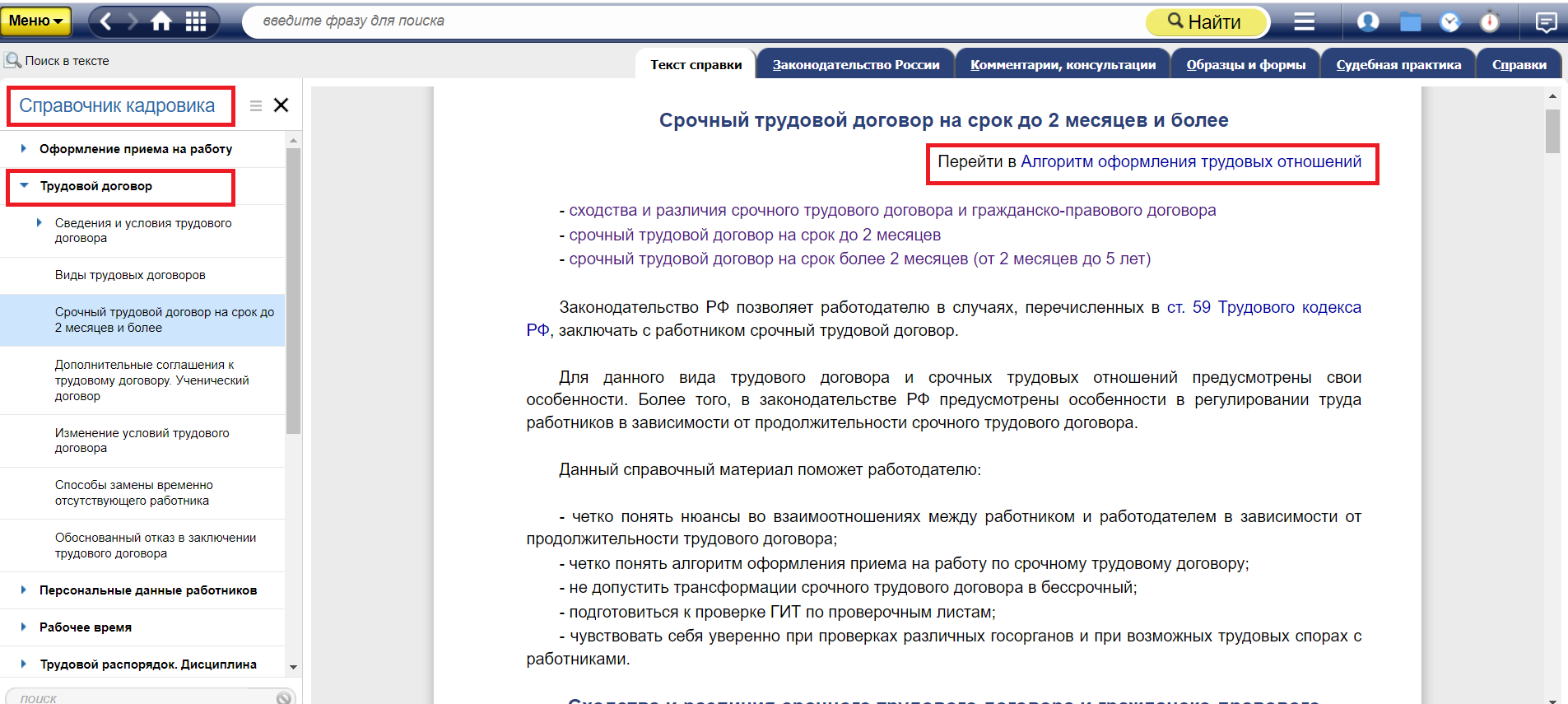Close the Справочник кадровика sidebar
Viewport: 1568px width, 704px height.
(281, 105)
